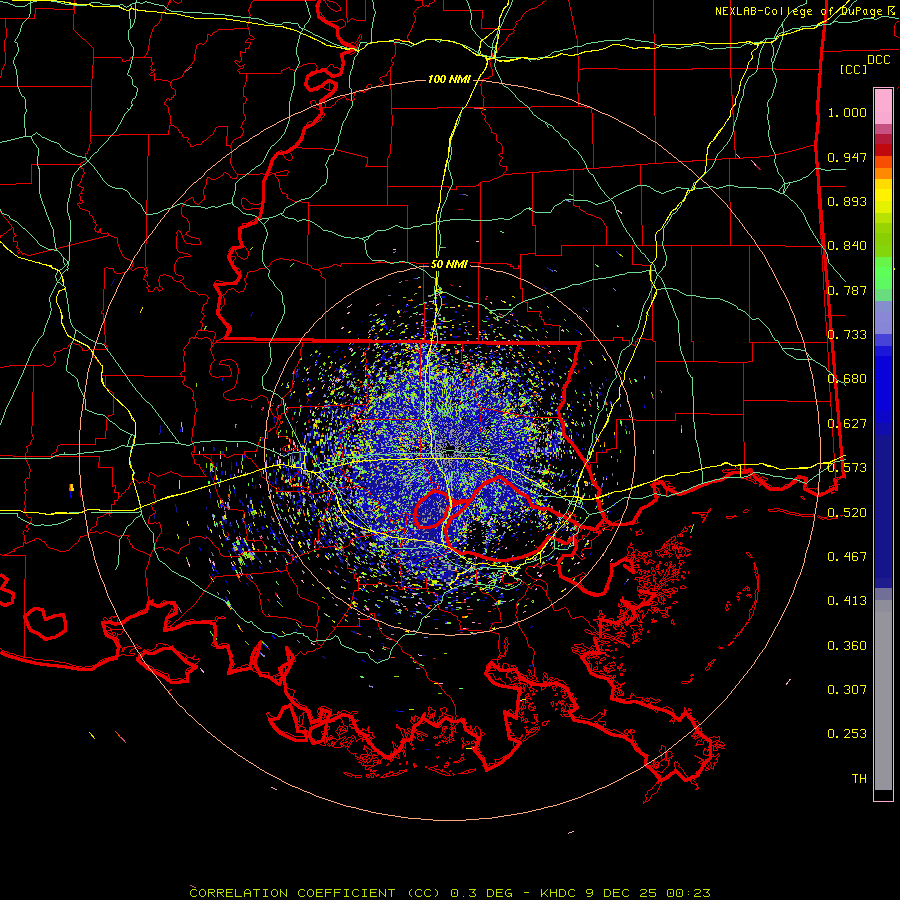This screenshot has width=900, height=900.
Task: Click the 0.893 legend value
Action: coord(847,201)
